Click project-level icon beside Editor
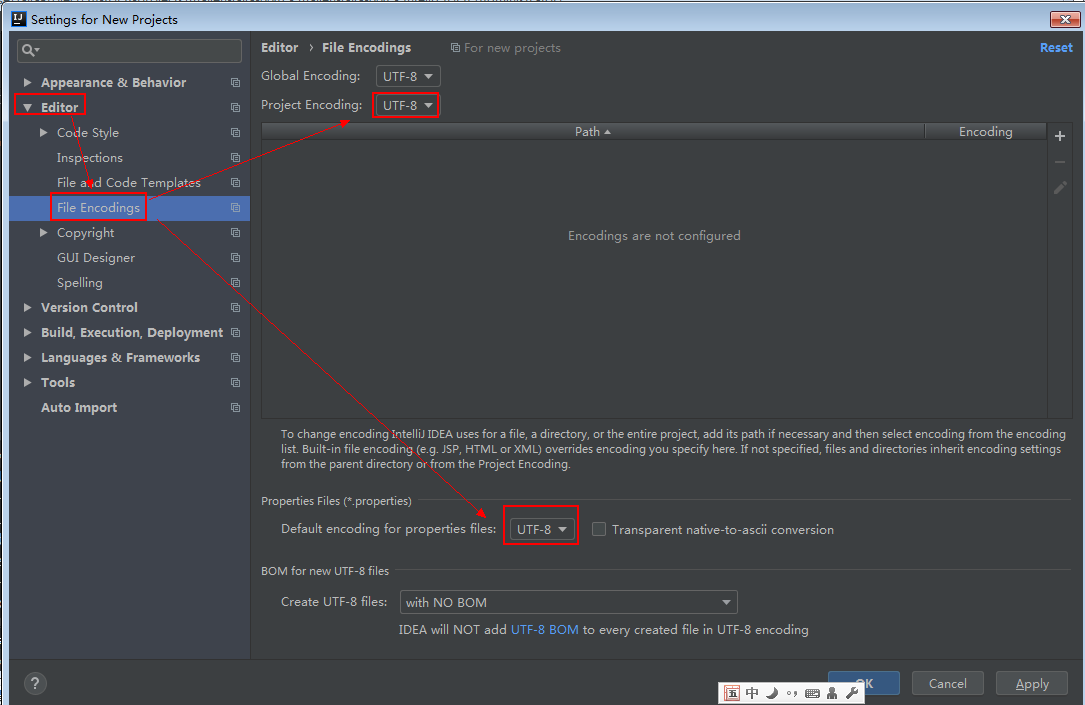Viewport: 1085px width, 705px height. (235, 107)
